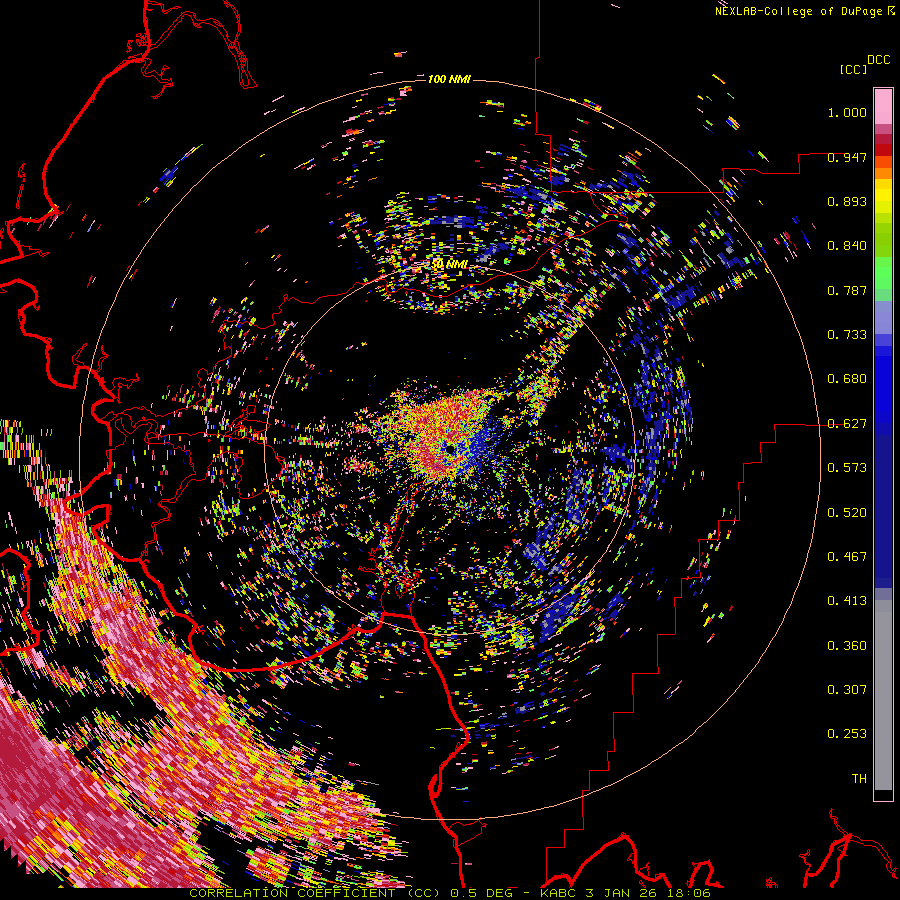Click the 0.840 legend value
This screenshot has height=900, width=900.
[847, 246]
